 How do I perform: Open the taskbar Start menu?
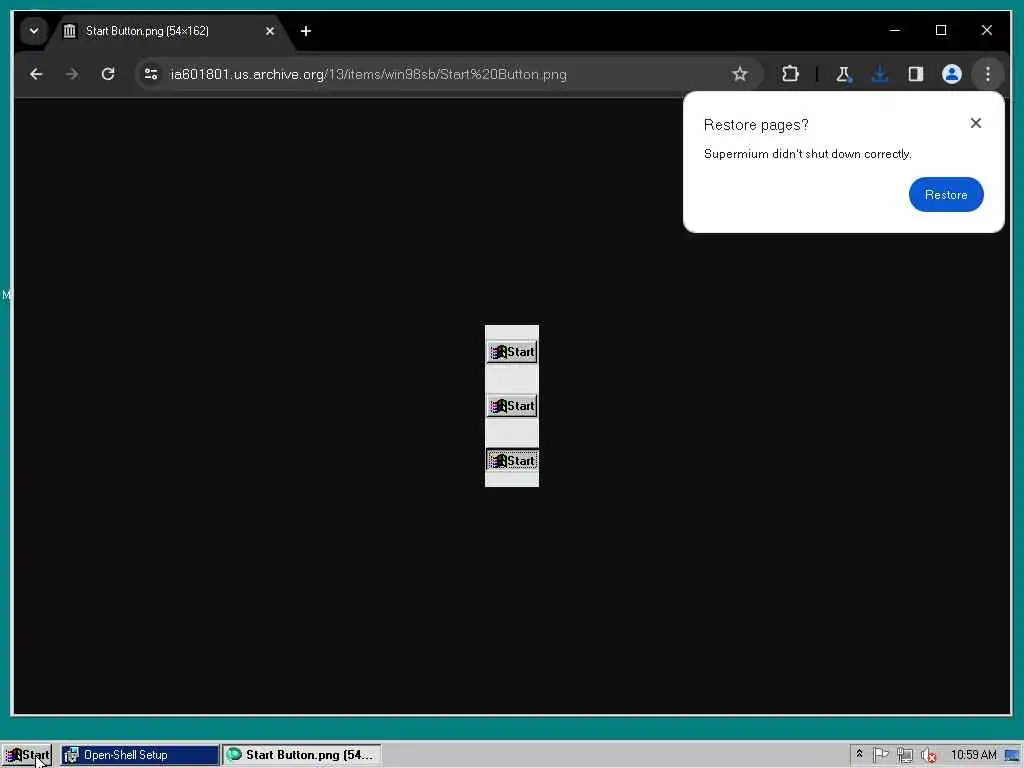tap(27, 755)
